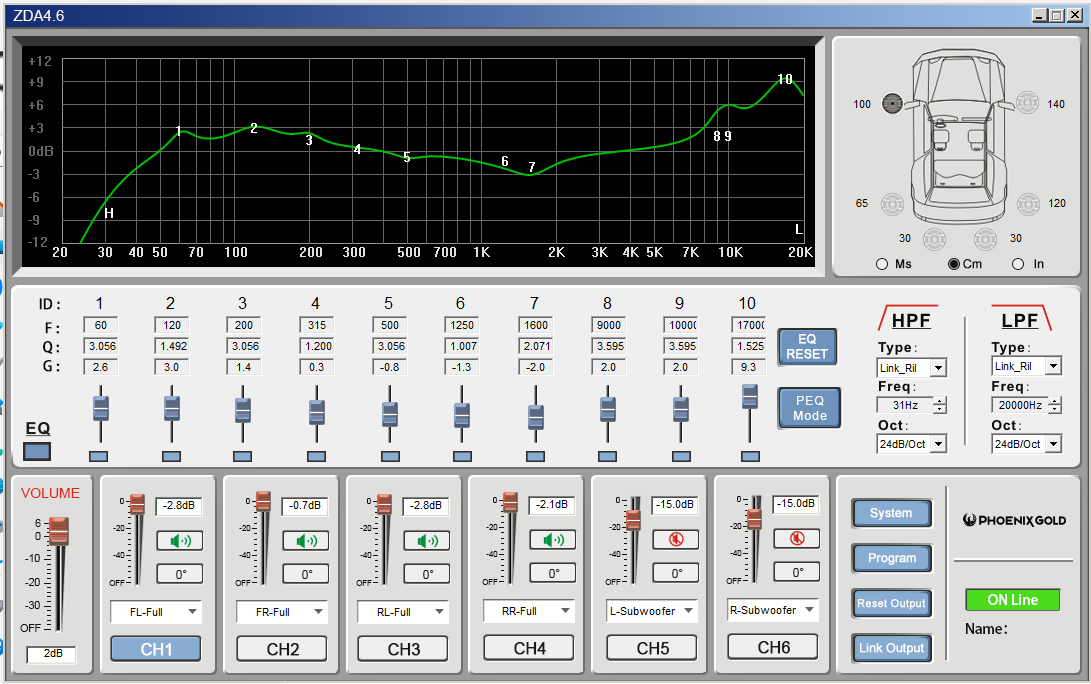Select channel CH3

404,649
